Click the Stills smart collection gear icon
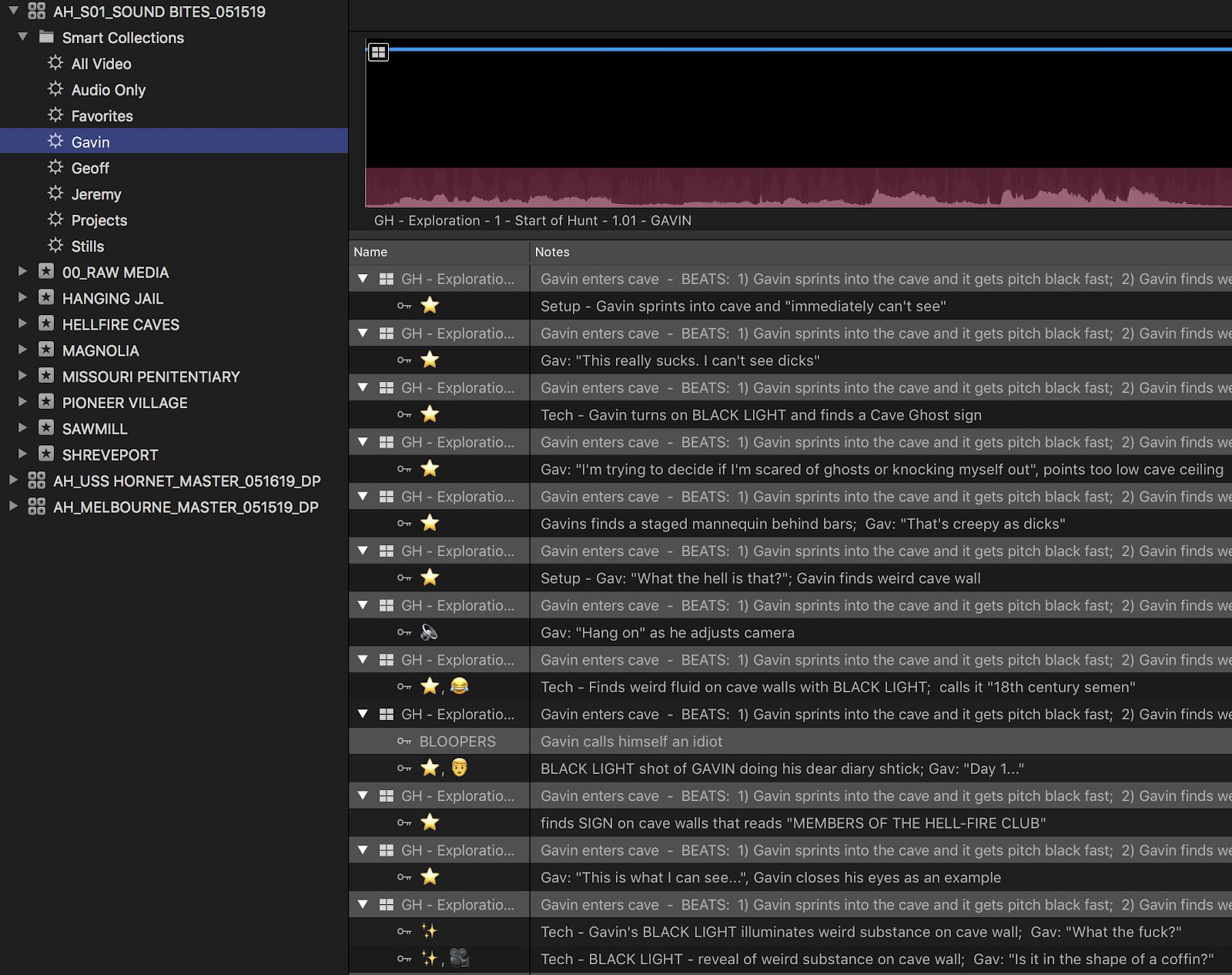 pos(55,246)
